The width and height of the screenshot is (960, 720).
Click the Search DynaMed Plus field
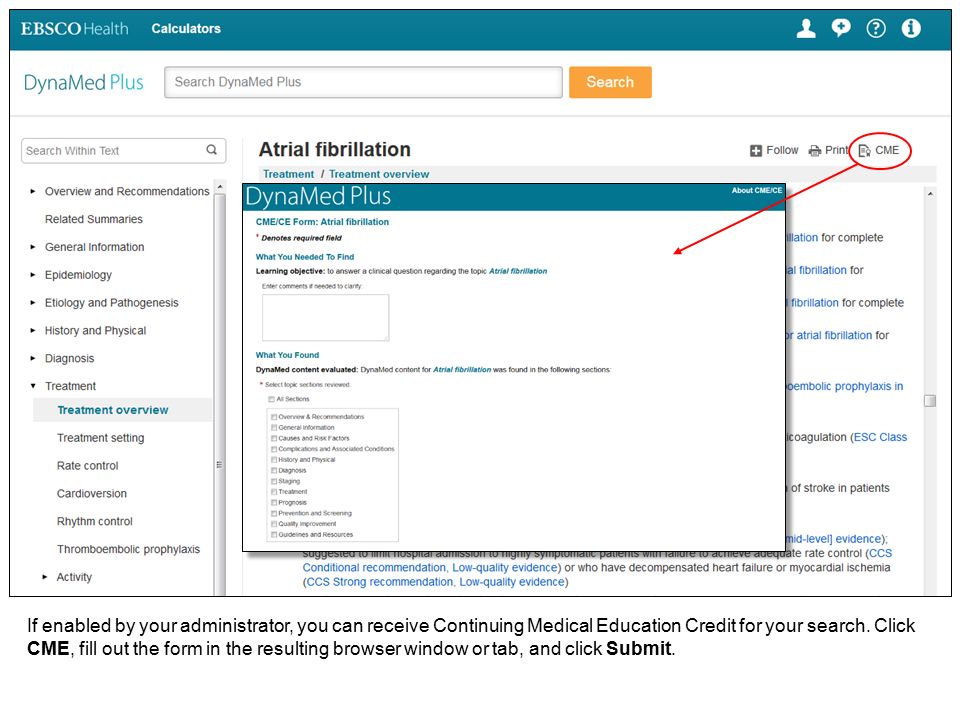(x=363, y=82)
